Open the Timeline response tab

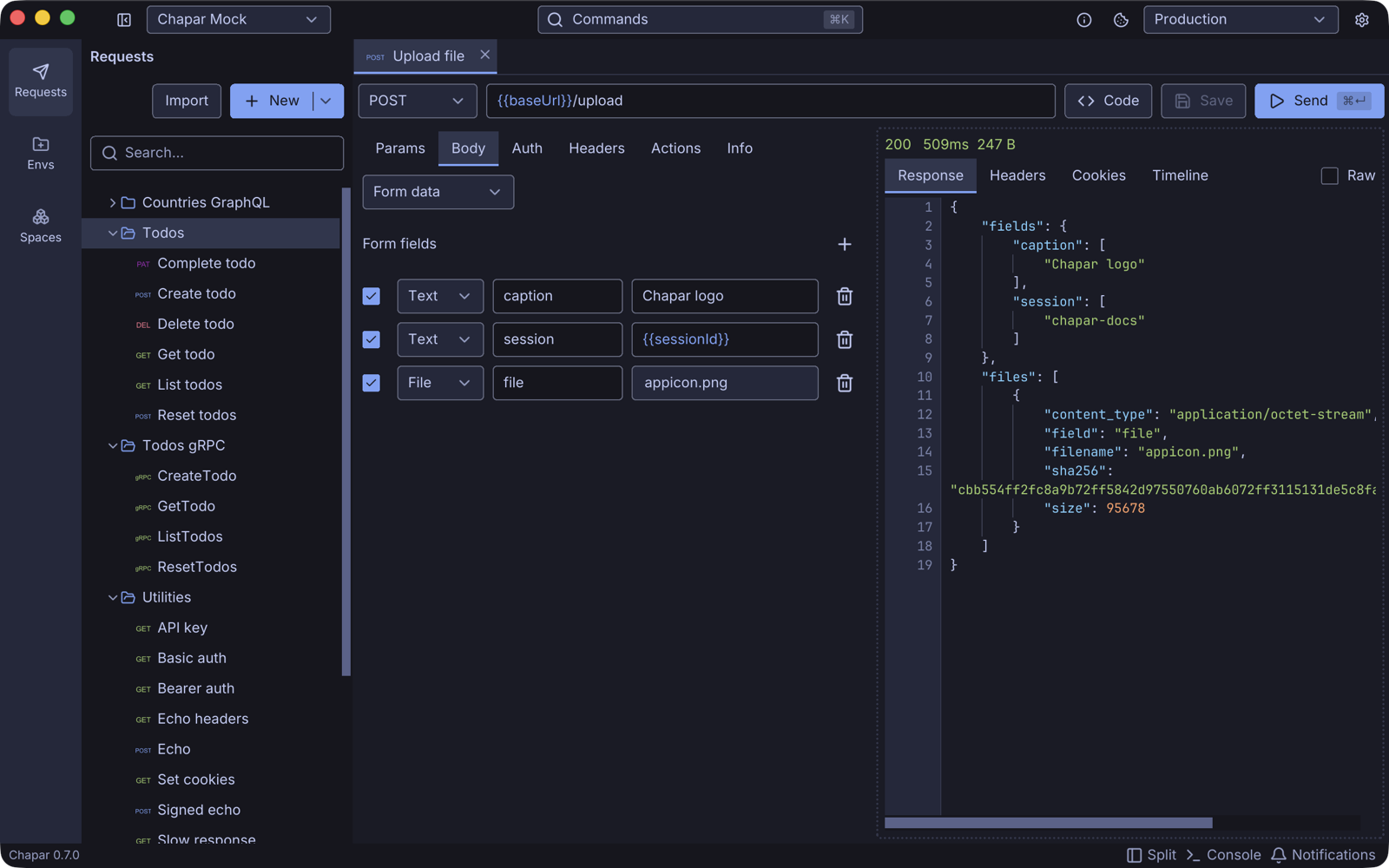(x=1180, y=175)
